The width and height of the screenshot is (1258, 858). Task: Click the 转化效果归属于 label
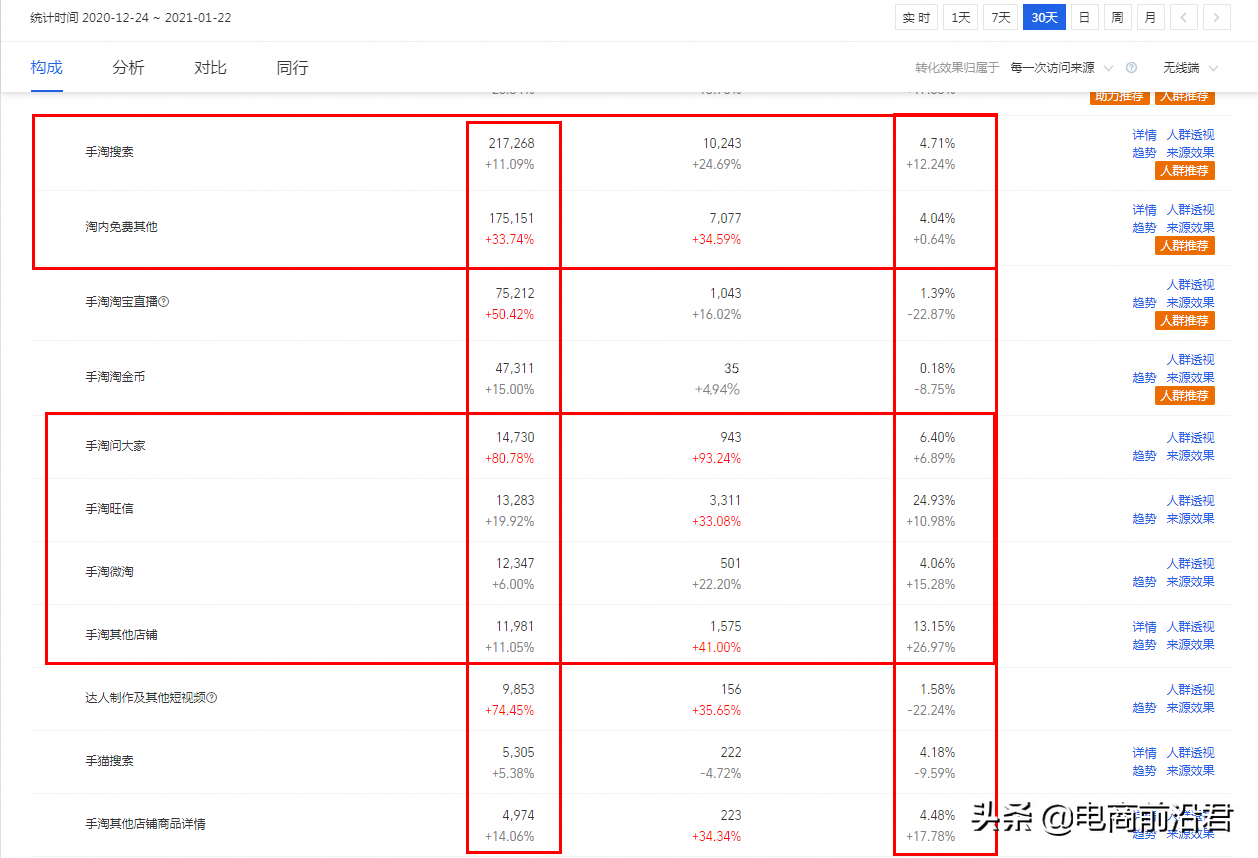coord(957,68)
